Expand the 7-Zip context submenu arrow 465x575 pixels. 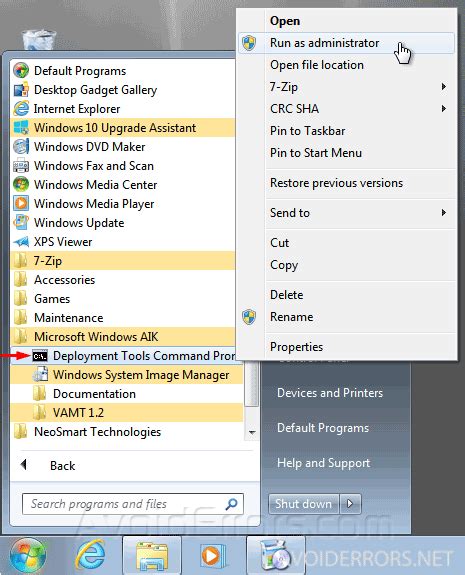click(444, 87)
